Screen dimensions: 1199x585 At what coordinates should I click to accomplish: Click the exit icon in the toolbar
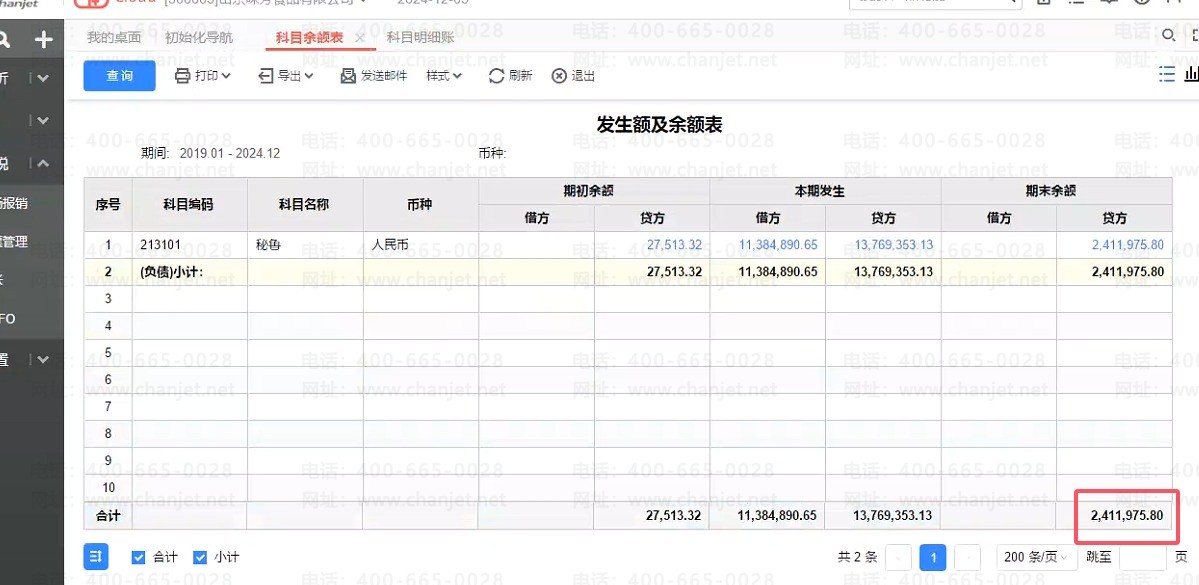coord(559,76)
